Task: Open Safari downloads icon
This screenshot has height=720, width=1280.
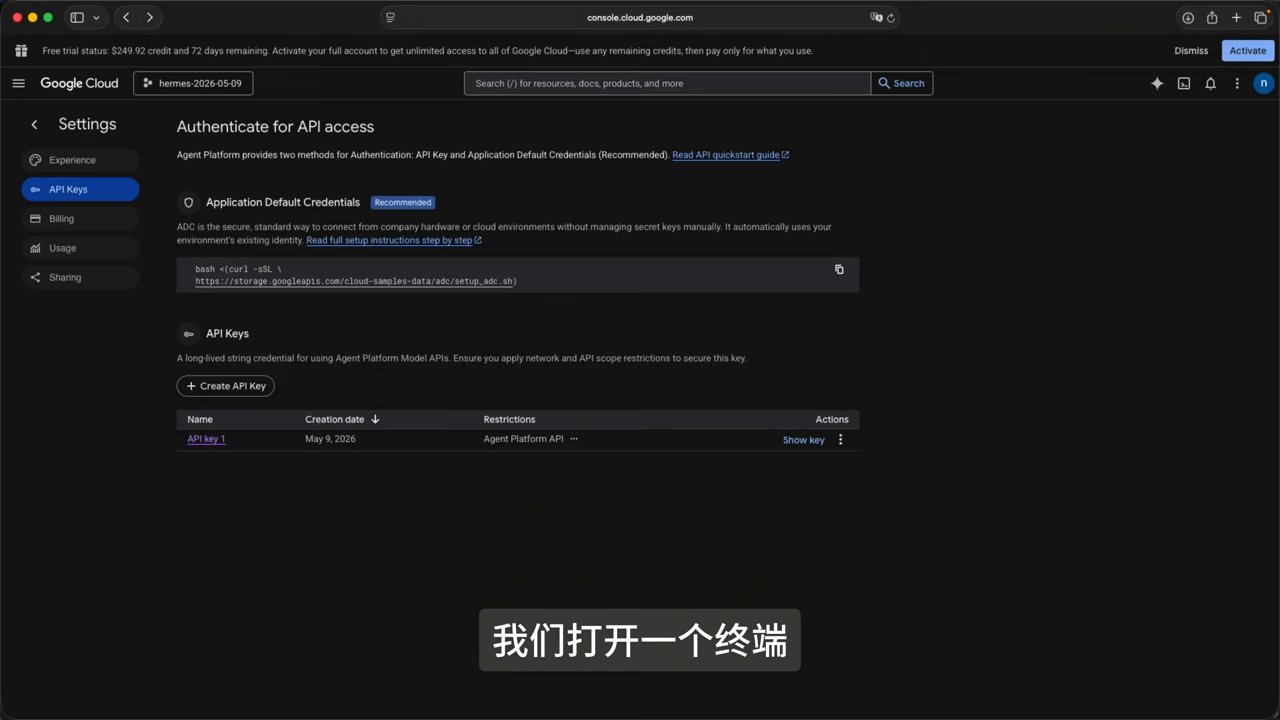Action: point(1188,17)
